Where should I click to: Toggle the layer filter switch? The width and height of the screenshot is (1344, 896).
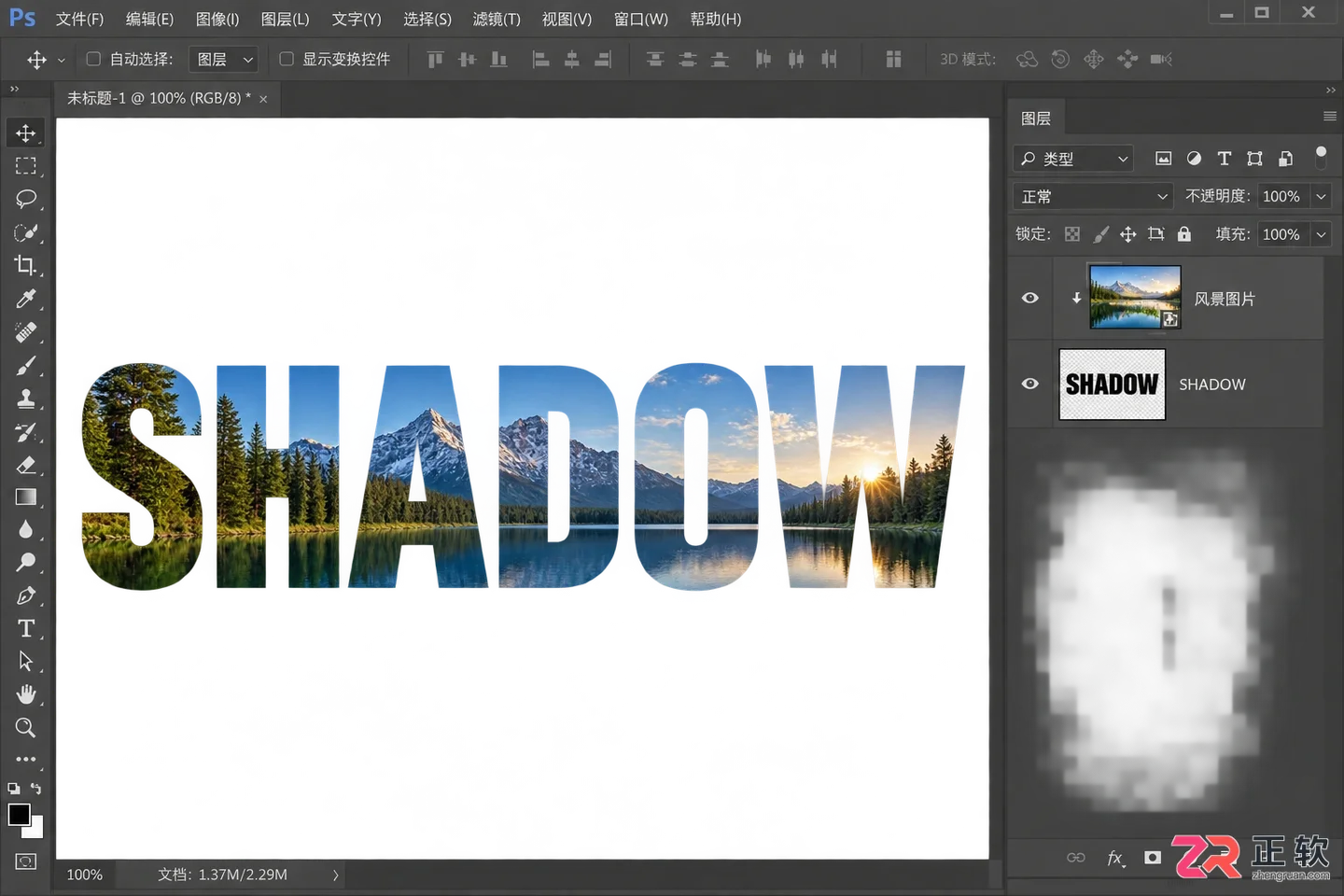pyautogui.click(x=1321, y=157)
